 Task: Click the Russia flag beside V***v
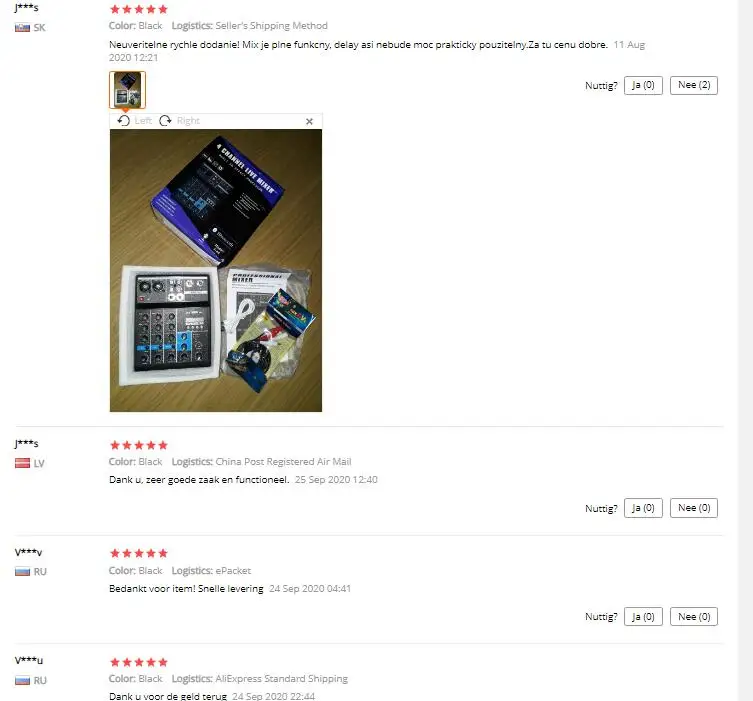(x=22, y=572)
